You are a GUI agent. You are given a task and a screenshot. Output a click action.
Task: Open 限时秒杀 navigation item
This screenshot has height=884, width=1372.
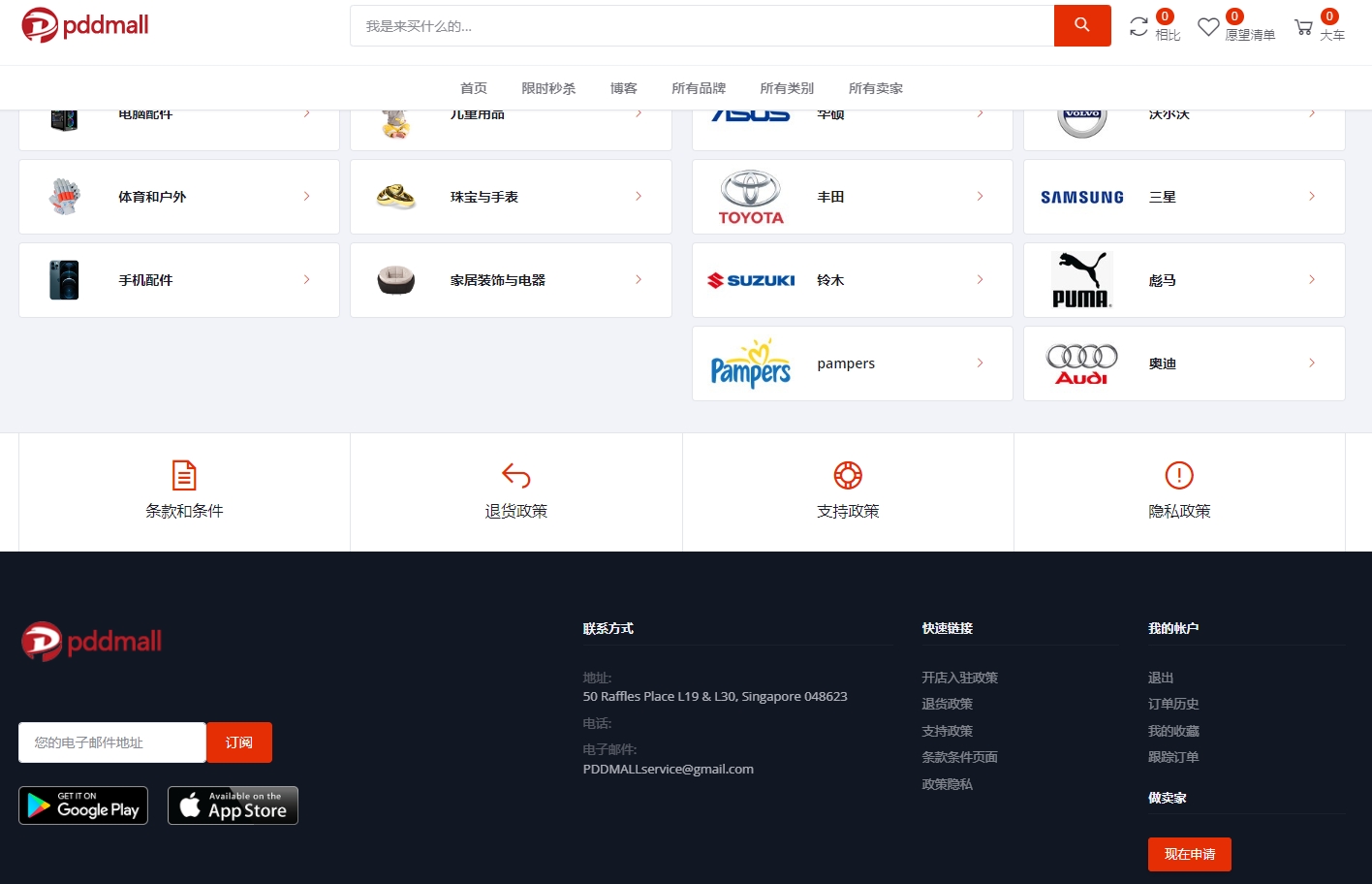coord(548,88)
